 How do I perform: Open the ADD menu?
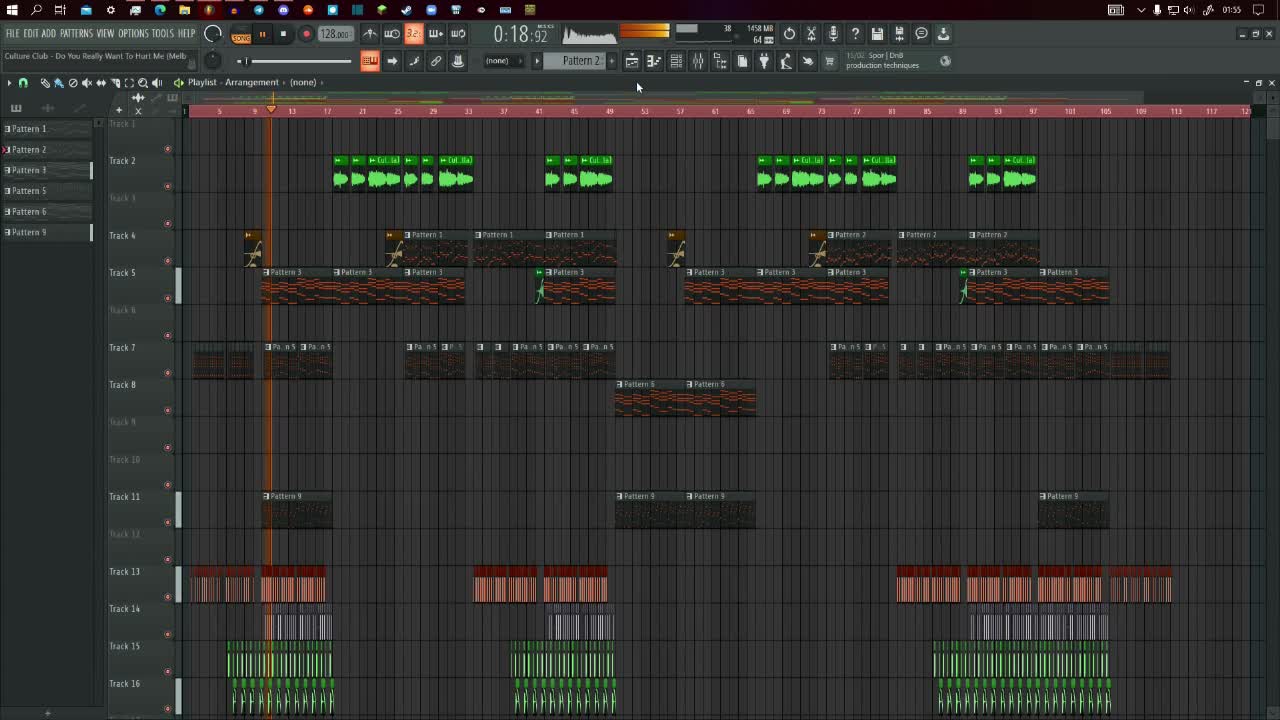click(x=49, y=34)
